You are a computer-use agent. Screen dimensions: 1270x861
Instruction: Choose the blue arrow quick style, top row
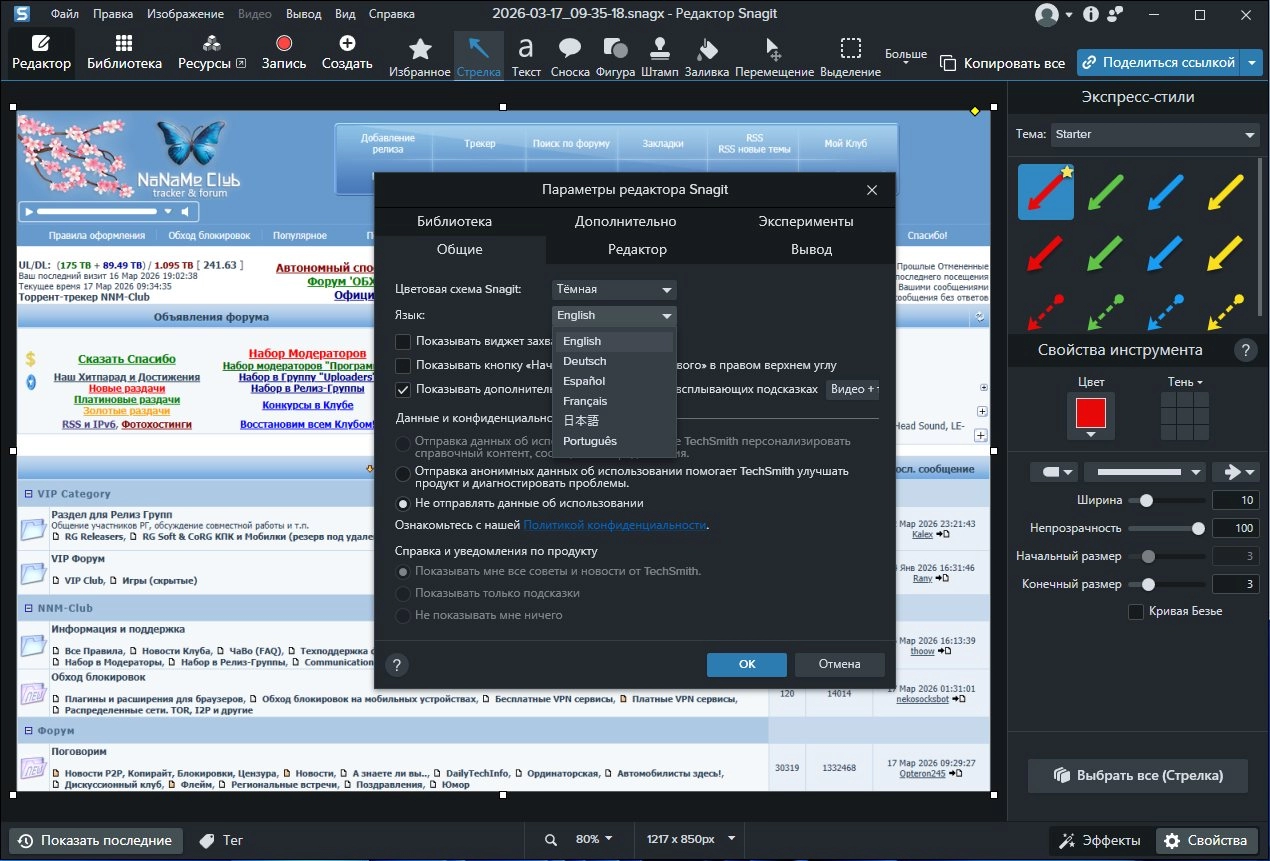coord(1166,190)
